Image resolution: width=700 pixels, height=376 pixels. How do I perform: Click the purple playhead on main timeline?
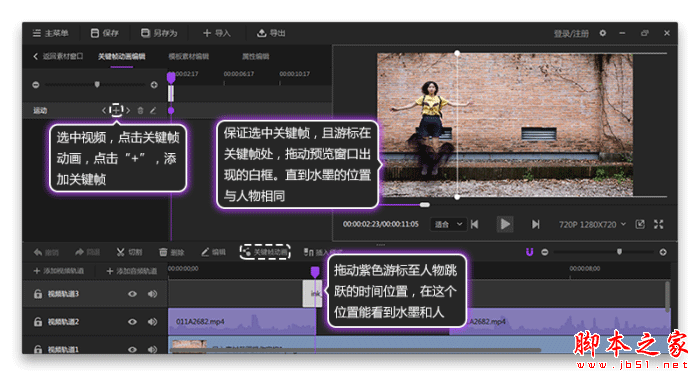click(315, 272)
